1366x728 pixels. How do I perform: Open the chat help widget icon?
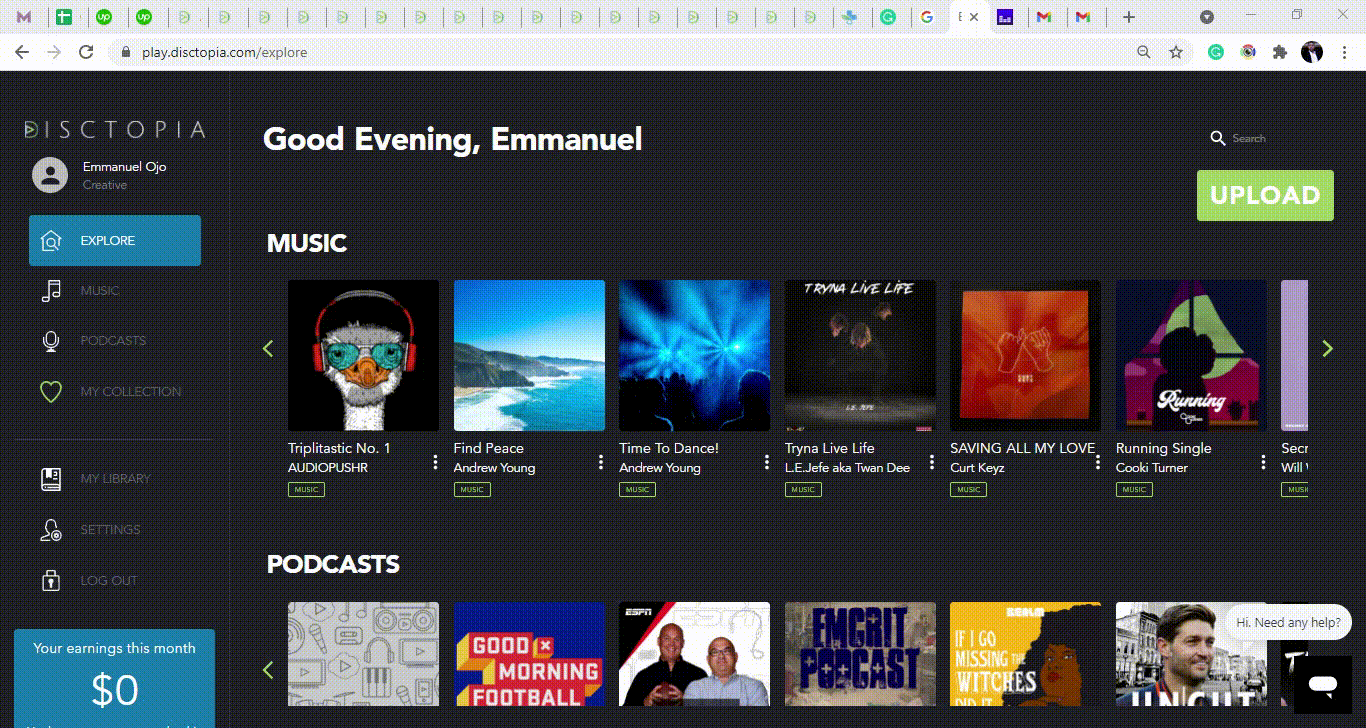[1323, 685]
